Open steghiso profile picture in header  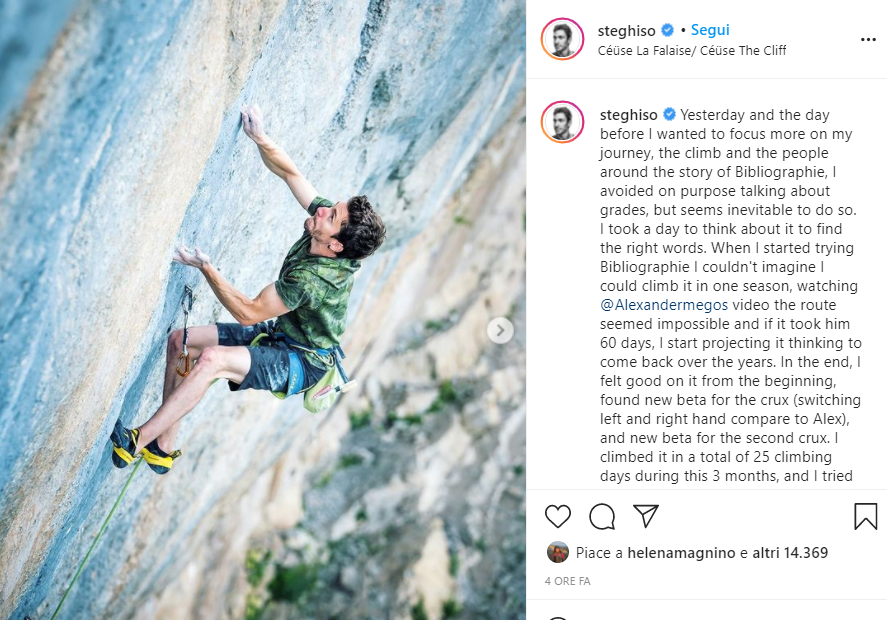click(x=562, y=39)
